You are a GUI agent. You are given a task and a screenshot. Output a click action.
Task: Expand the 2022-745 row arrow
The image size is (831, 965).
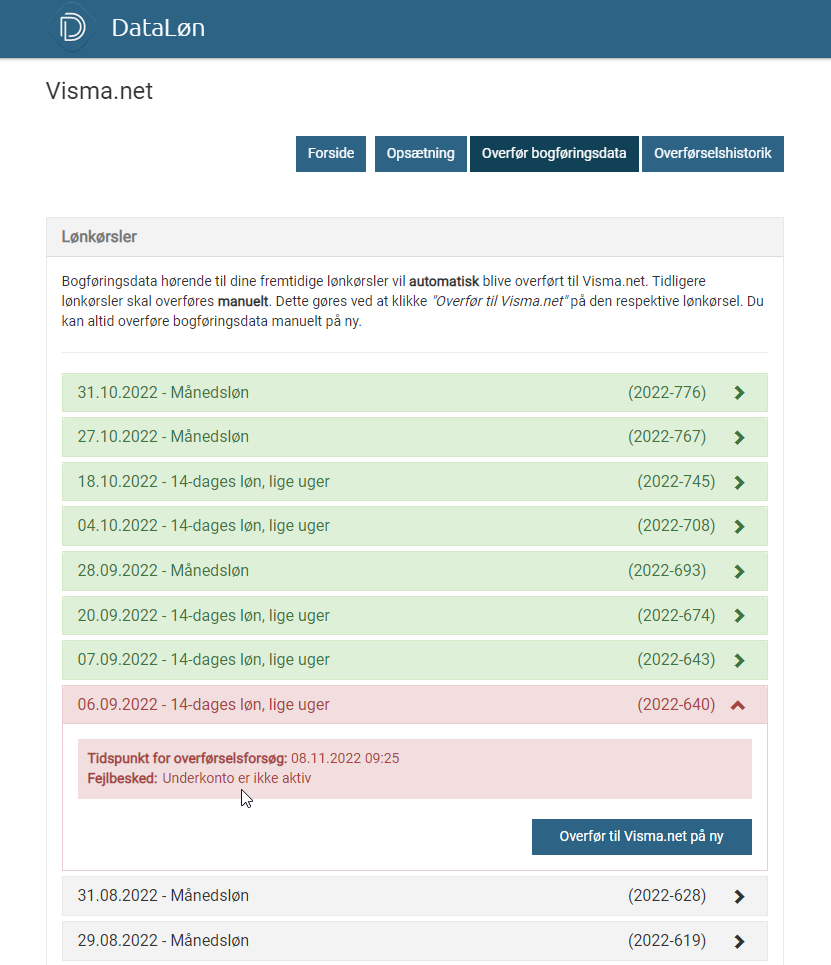coord(739,482)
